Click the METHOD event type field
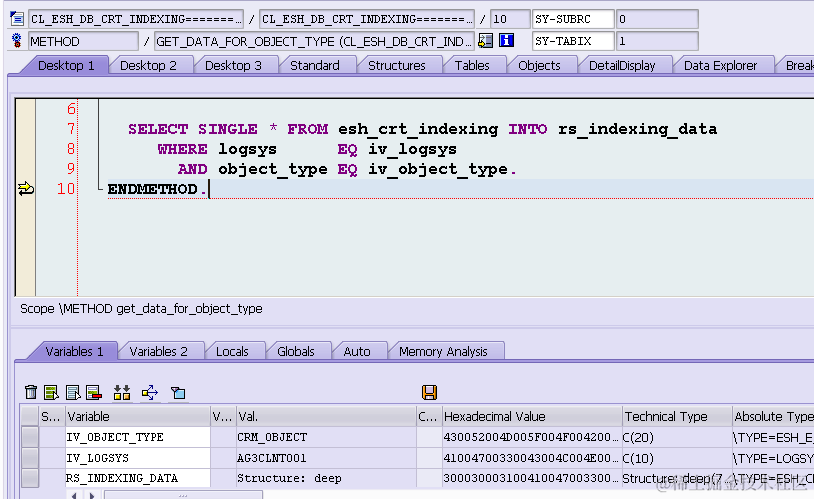Viewport: 814px width, 499px height. pos(83,41)
